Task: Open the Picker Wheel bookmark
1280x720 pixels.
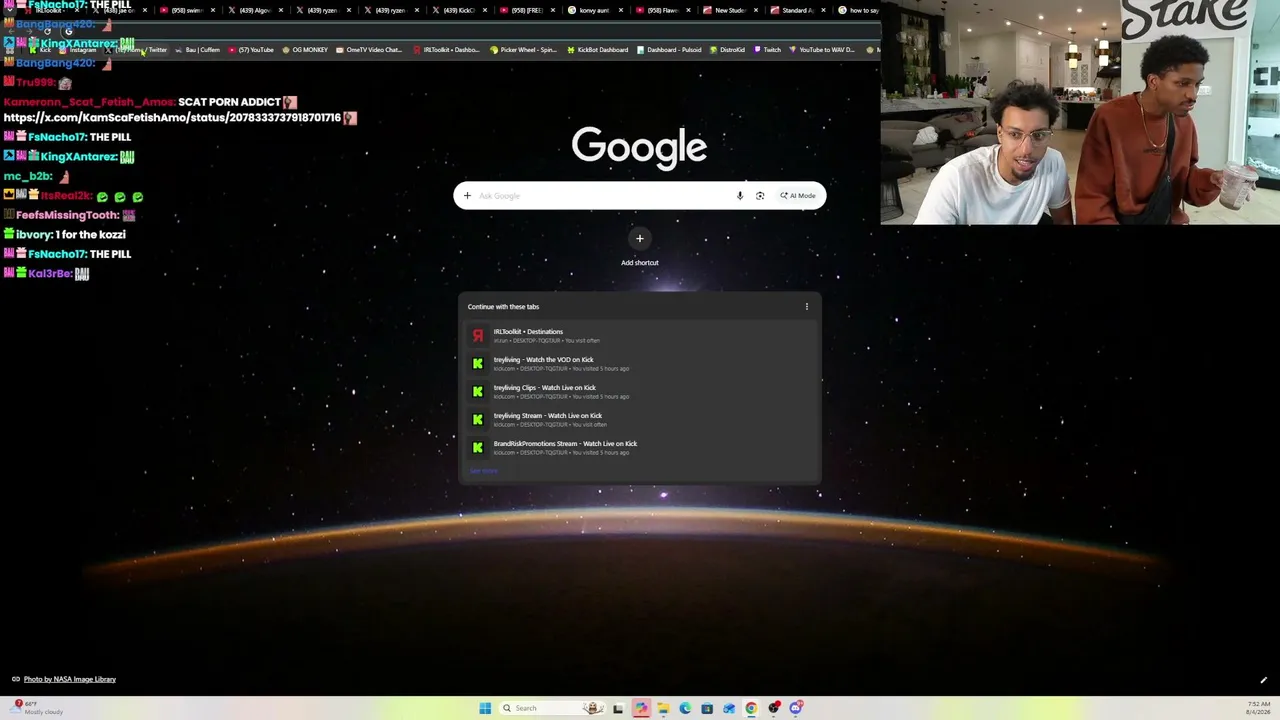Action: (523, 50)
